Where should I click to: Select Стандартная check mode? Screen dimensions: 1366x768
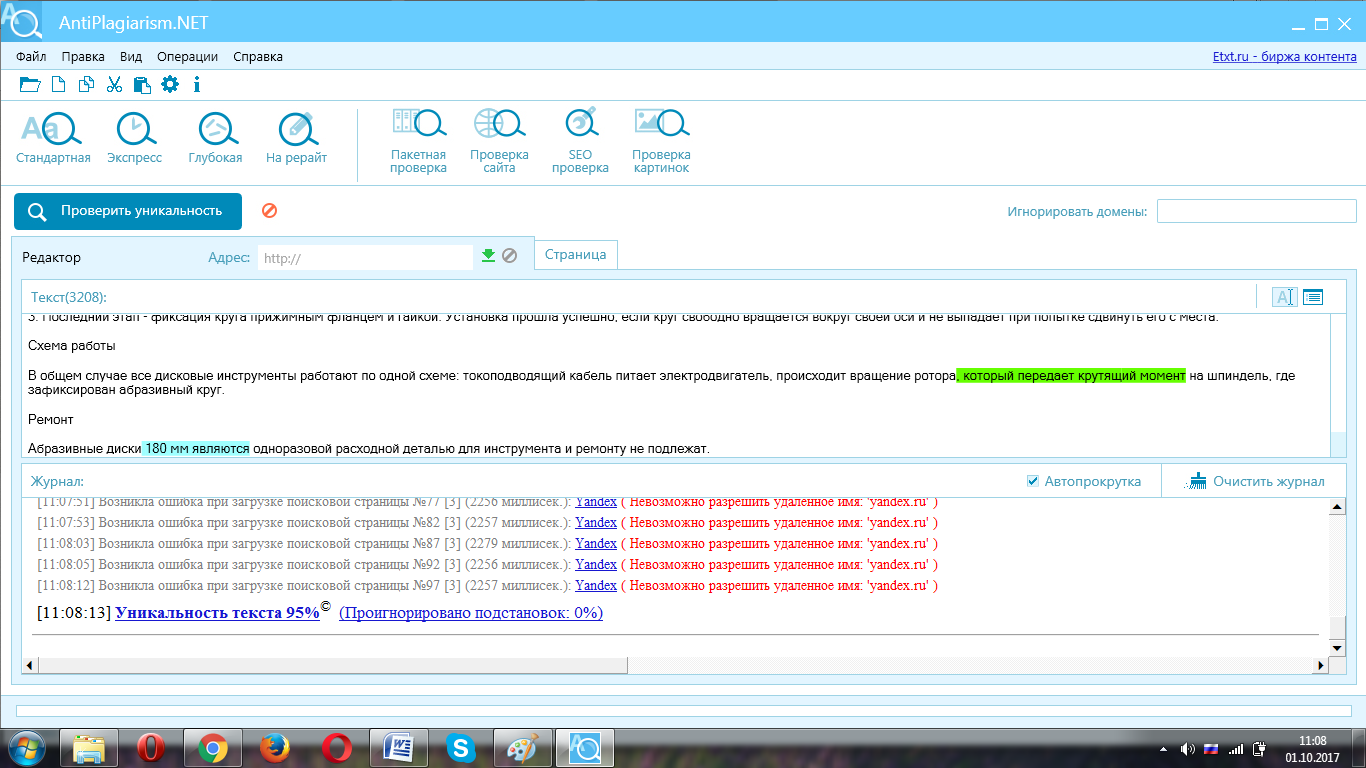tap(53, 138)
